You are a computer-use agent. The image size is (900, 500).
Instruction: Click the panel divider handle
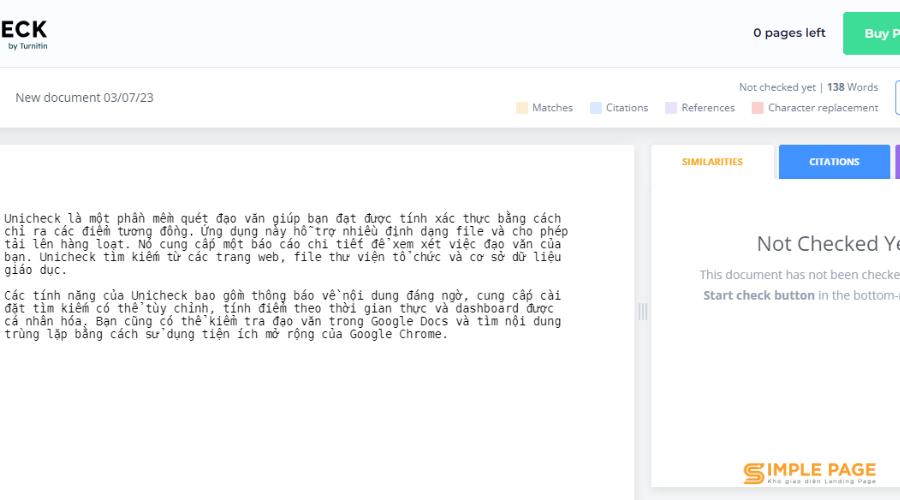(x=643, y=312)
